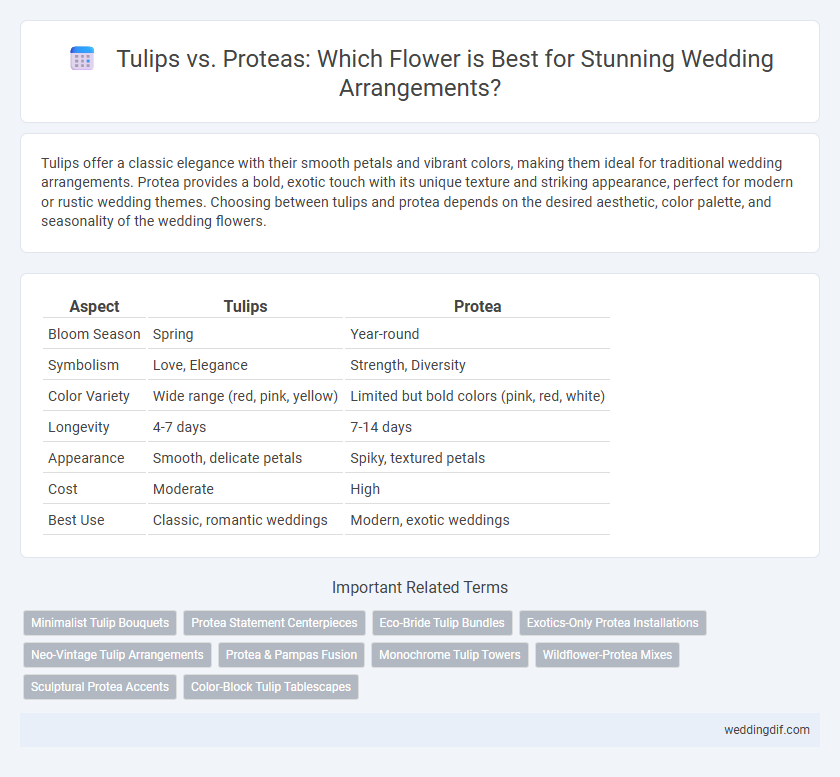This screenshot has width=840, height=777.
Task: Click the Tulips vs. Proteas page title
Action: (445, 73)
